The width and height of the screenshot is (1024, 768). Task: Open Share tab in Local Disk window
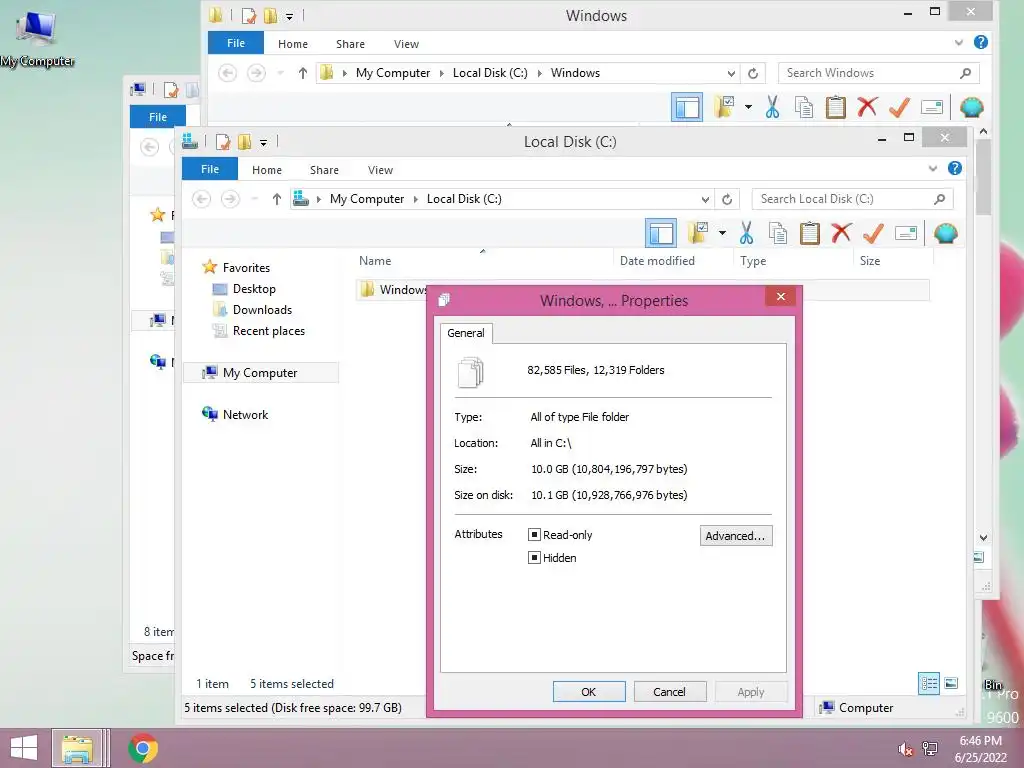325,170
